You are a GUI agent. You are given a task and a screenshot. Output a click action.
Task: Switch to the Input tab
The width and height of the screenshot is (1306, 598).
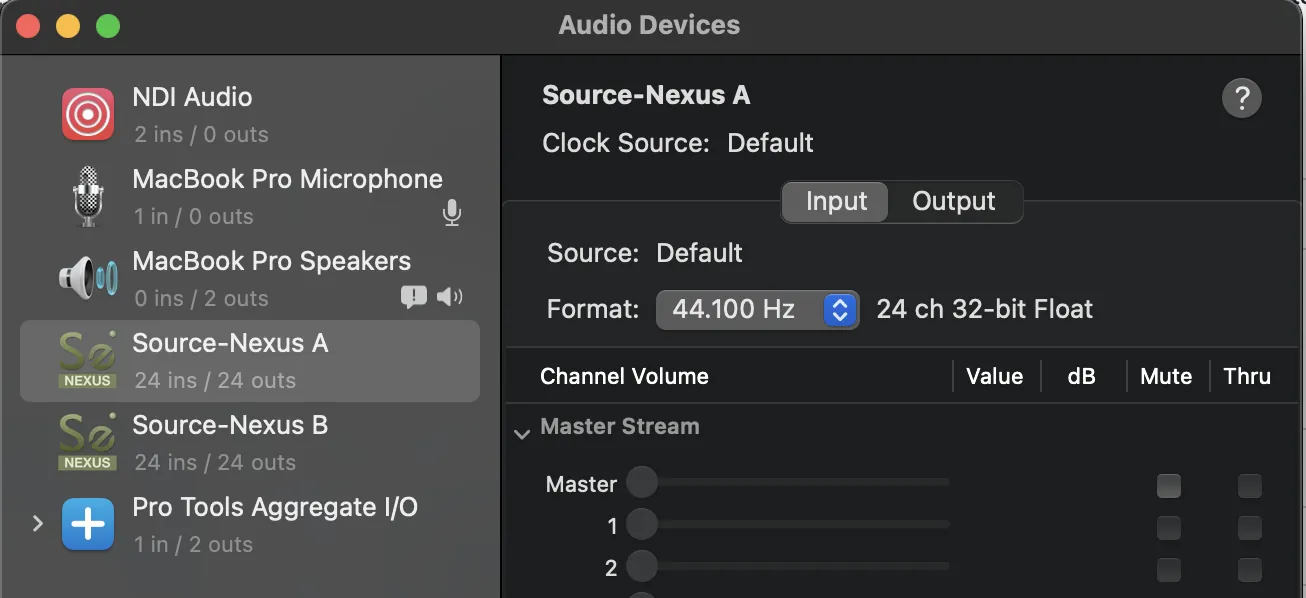click(836, 201)
